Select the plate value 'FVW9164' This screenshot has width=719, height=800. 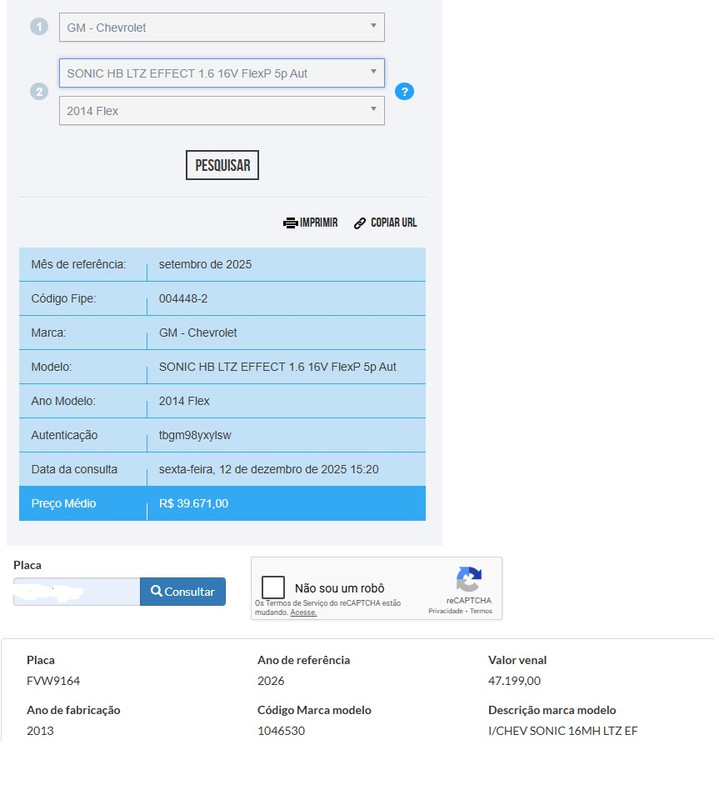pos(54,682)
